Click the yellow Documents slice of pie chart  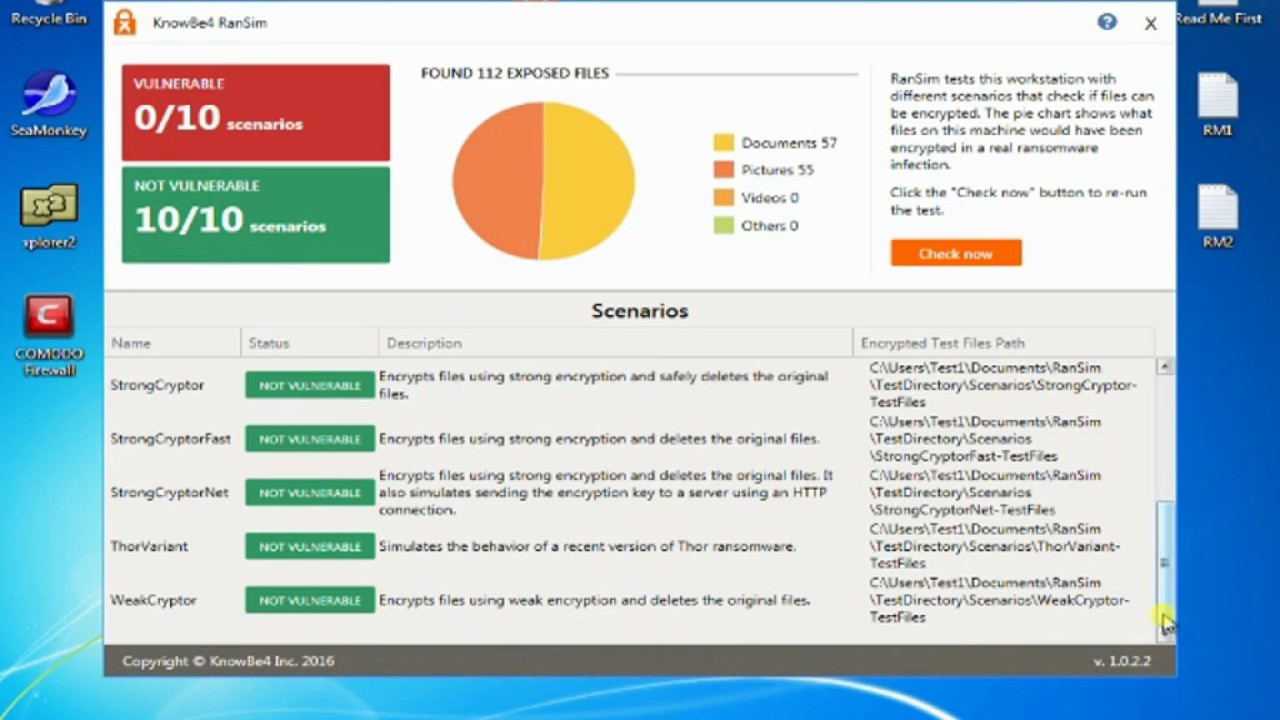pos(590,180)
